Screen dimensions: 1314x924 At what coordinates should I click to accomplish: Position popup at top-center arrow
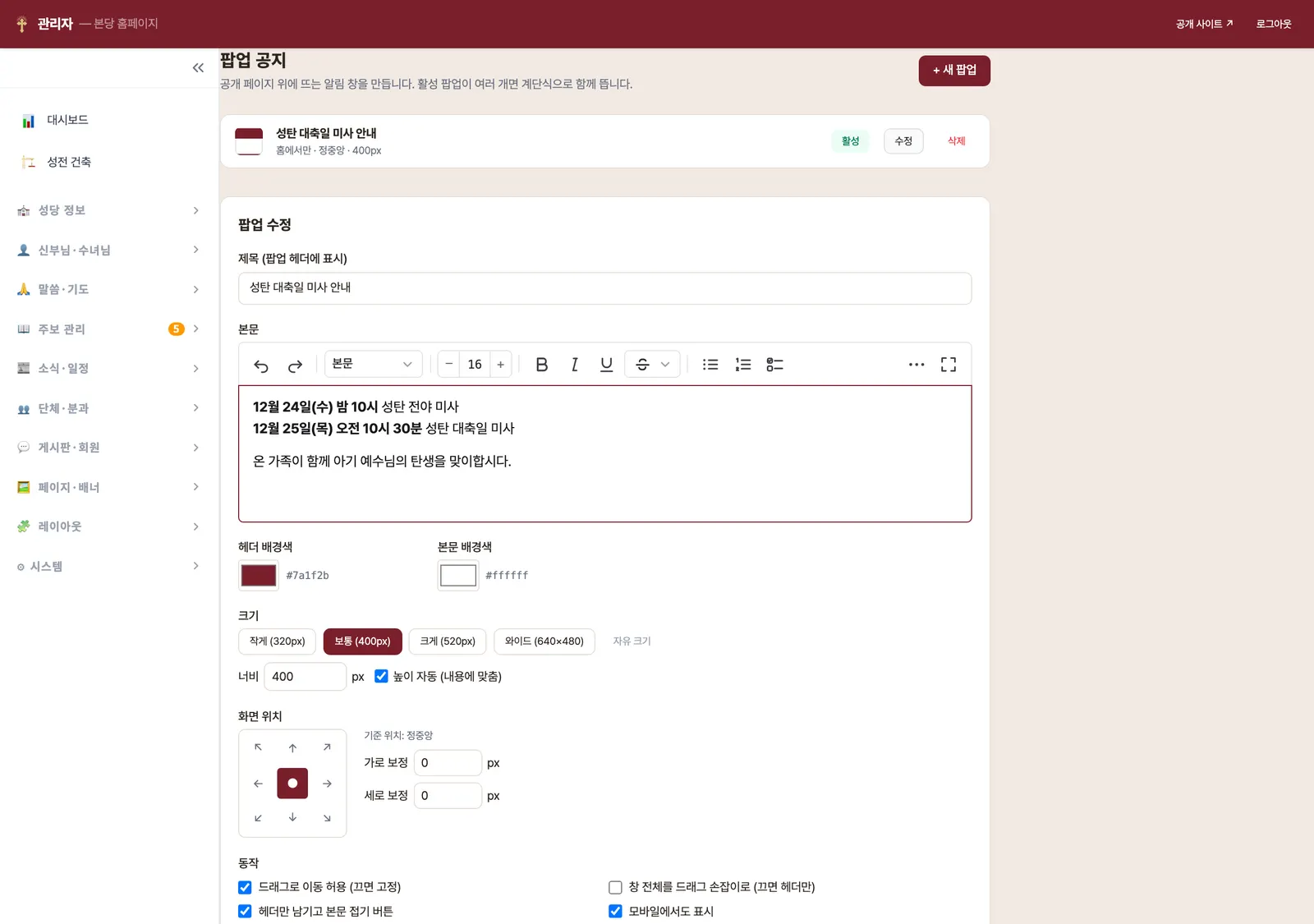pyautogui.click(x=292, y=747)
